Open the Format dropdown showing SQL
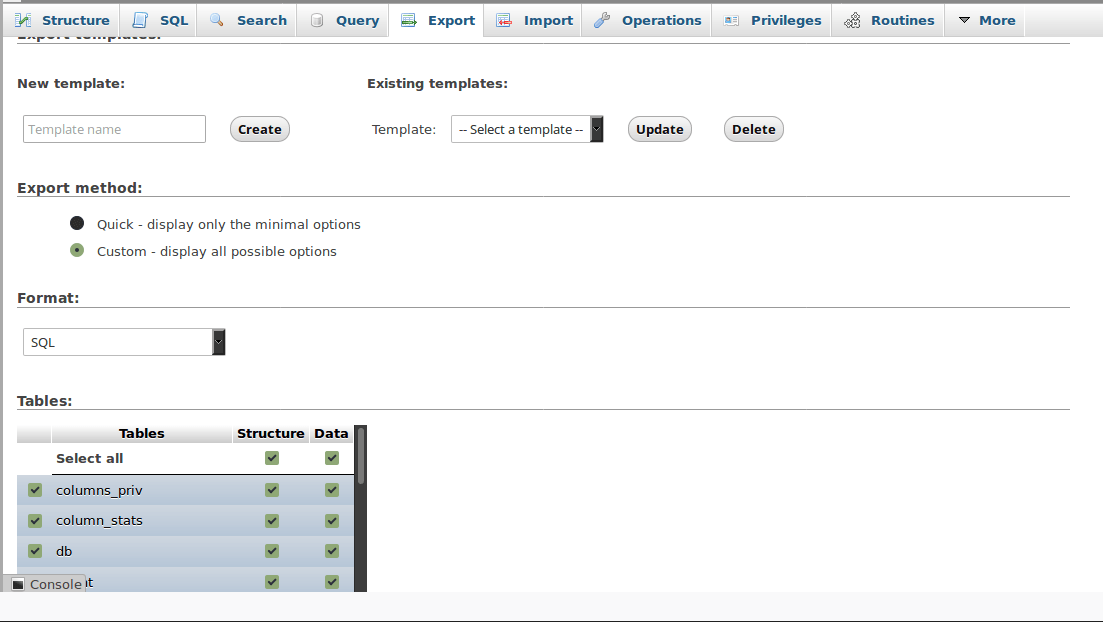 click(x=123, y=341)
